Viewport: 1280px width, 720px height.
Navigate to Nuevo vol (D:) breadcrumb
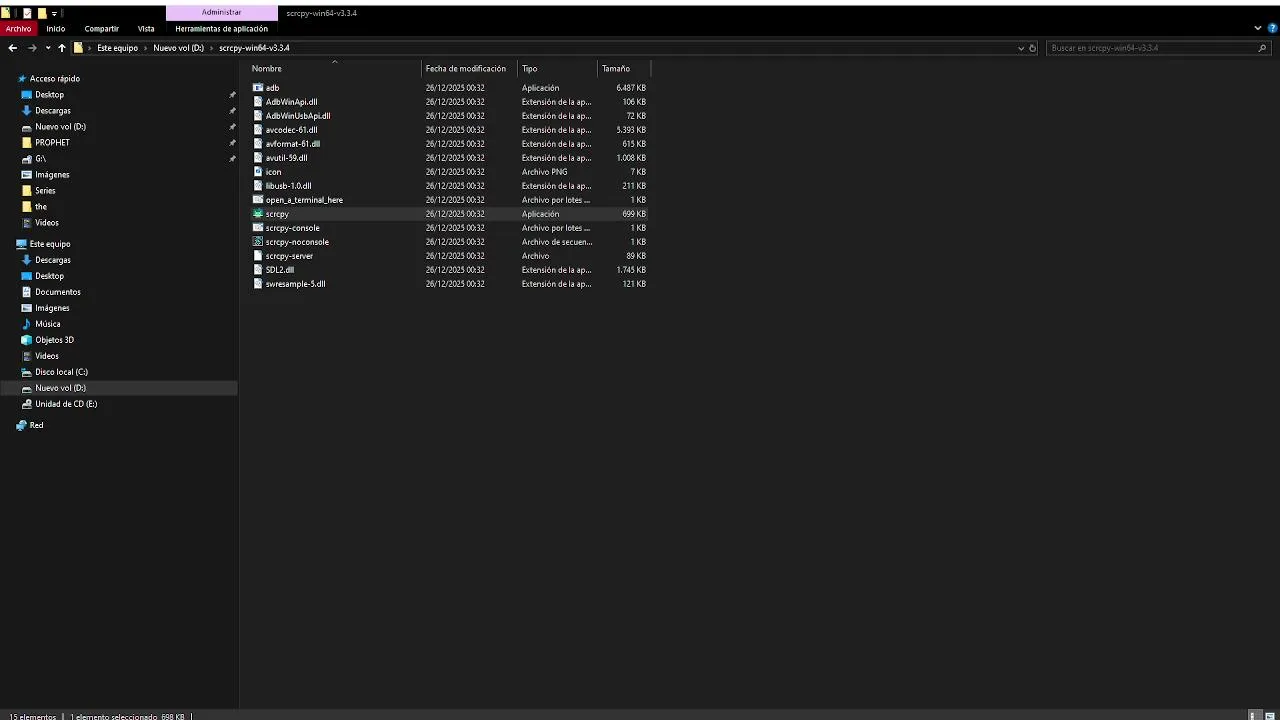point(178,48)
